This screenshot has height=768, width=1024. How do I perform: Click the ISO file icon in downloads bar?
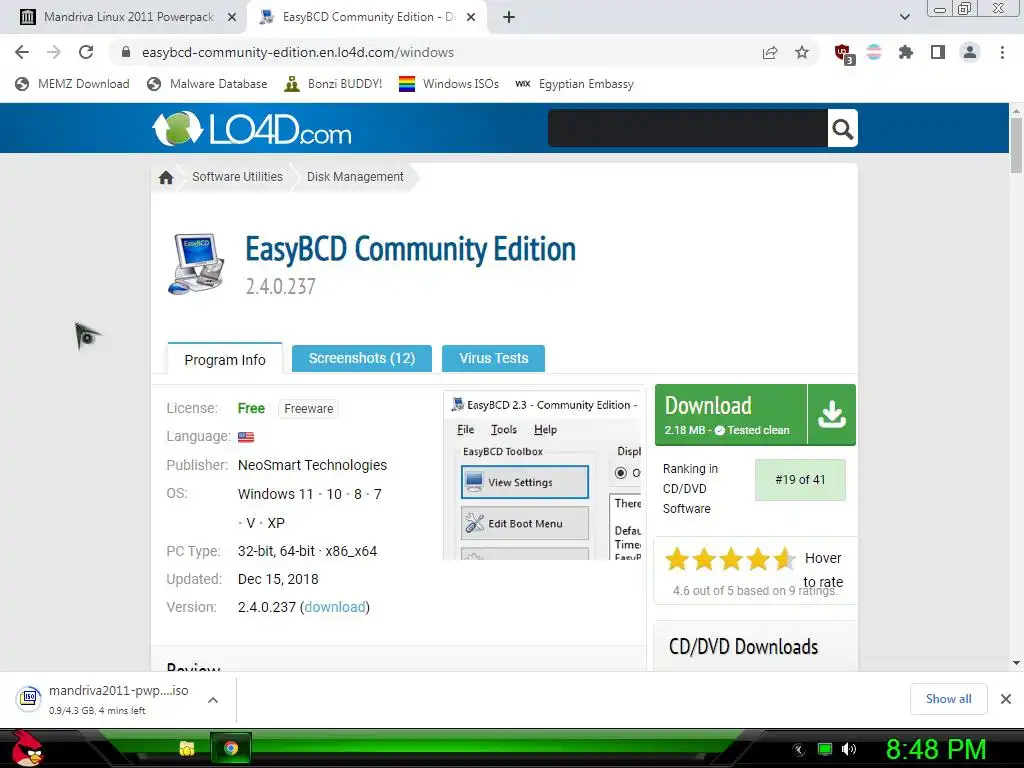[x=29, y=699]
